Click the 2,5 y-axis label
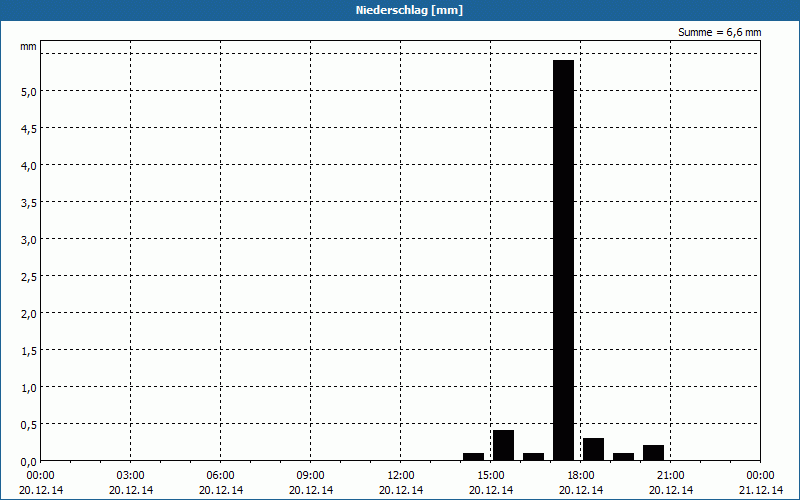800x500 pixels. [29, 277]
